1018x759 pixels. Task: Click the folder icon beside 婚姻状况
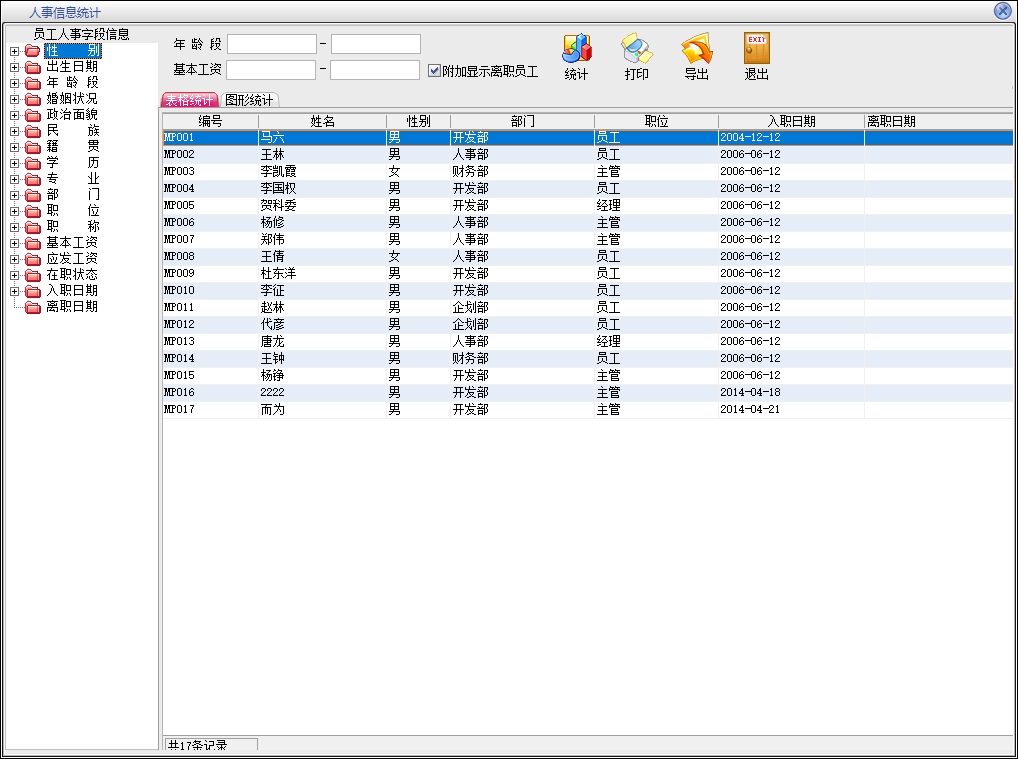32,99
